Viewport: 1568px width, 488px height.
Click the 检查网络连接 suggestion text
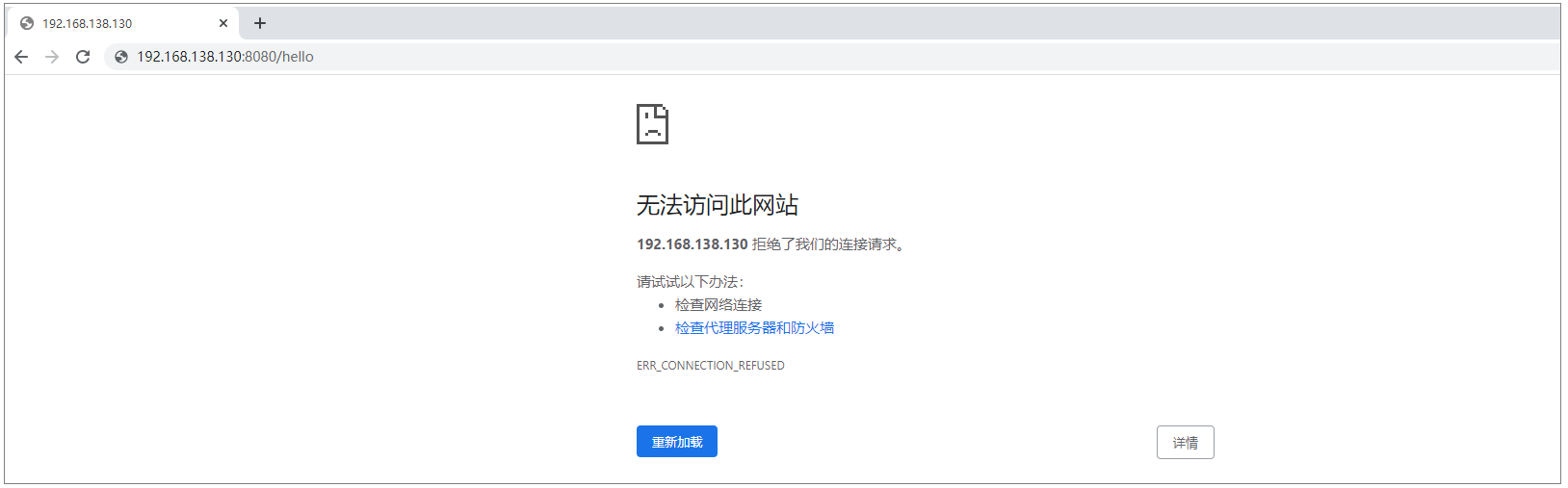click(x=719, y=305)
